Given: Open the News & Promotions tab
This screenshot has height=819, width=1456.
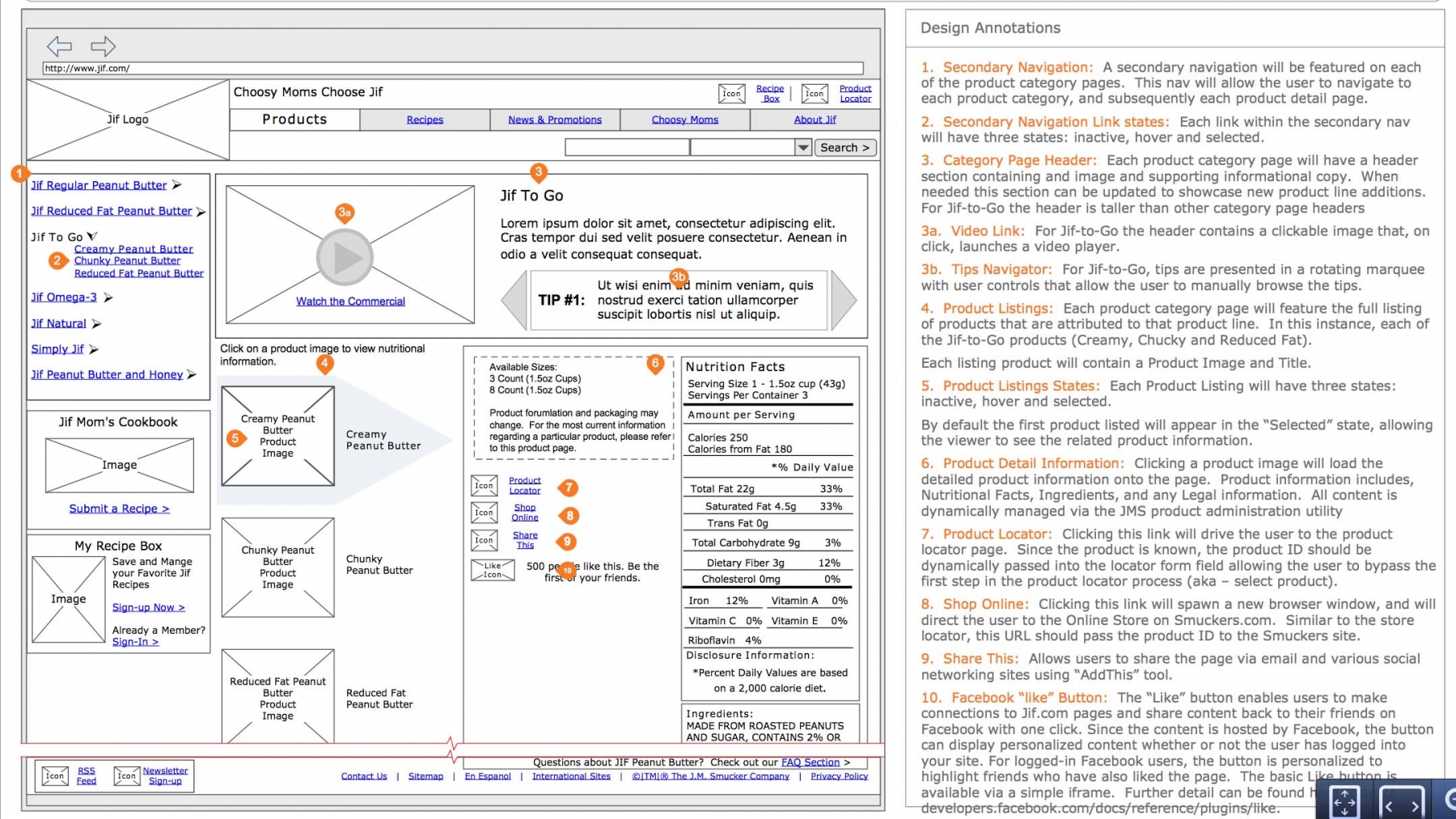Looking at the screenshot, I should [555, 120].
